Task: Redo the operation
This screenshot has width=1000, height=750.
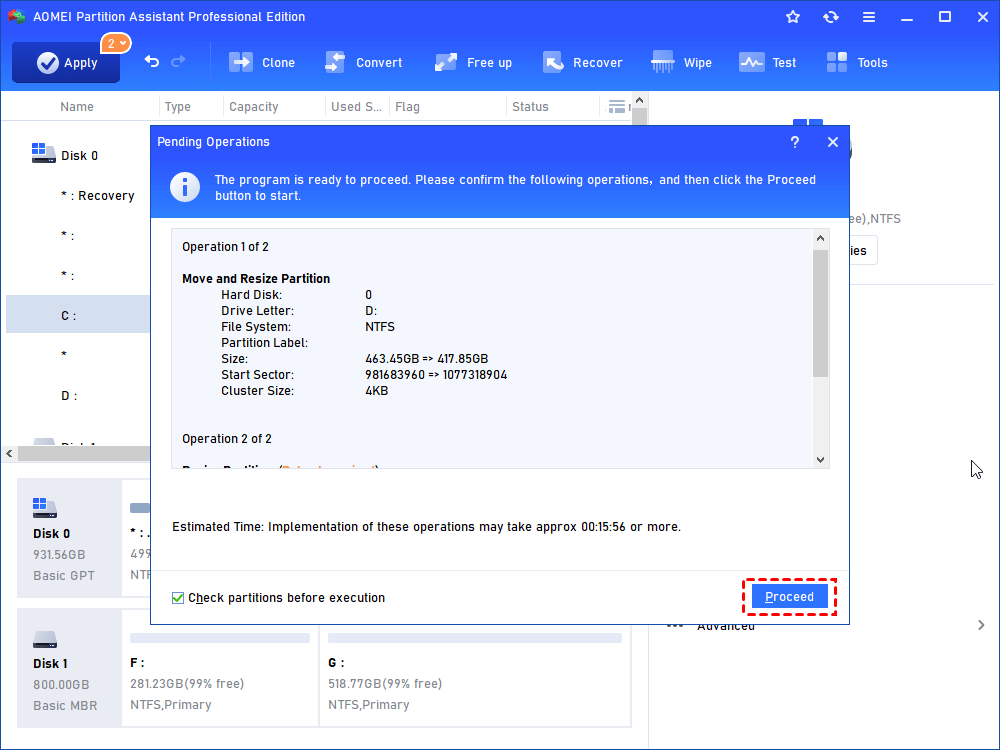Action: pos(179,61)
